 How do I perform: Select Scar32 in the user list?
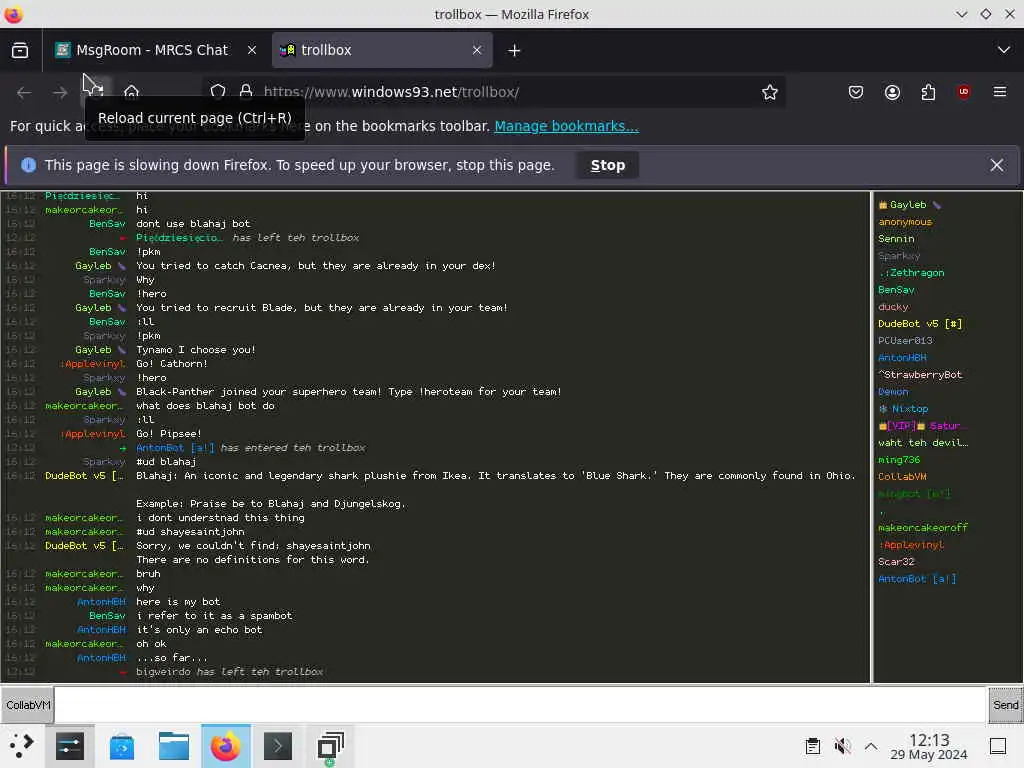(x=896, y=562)
